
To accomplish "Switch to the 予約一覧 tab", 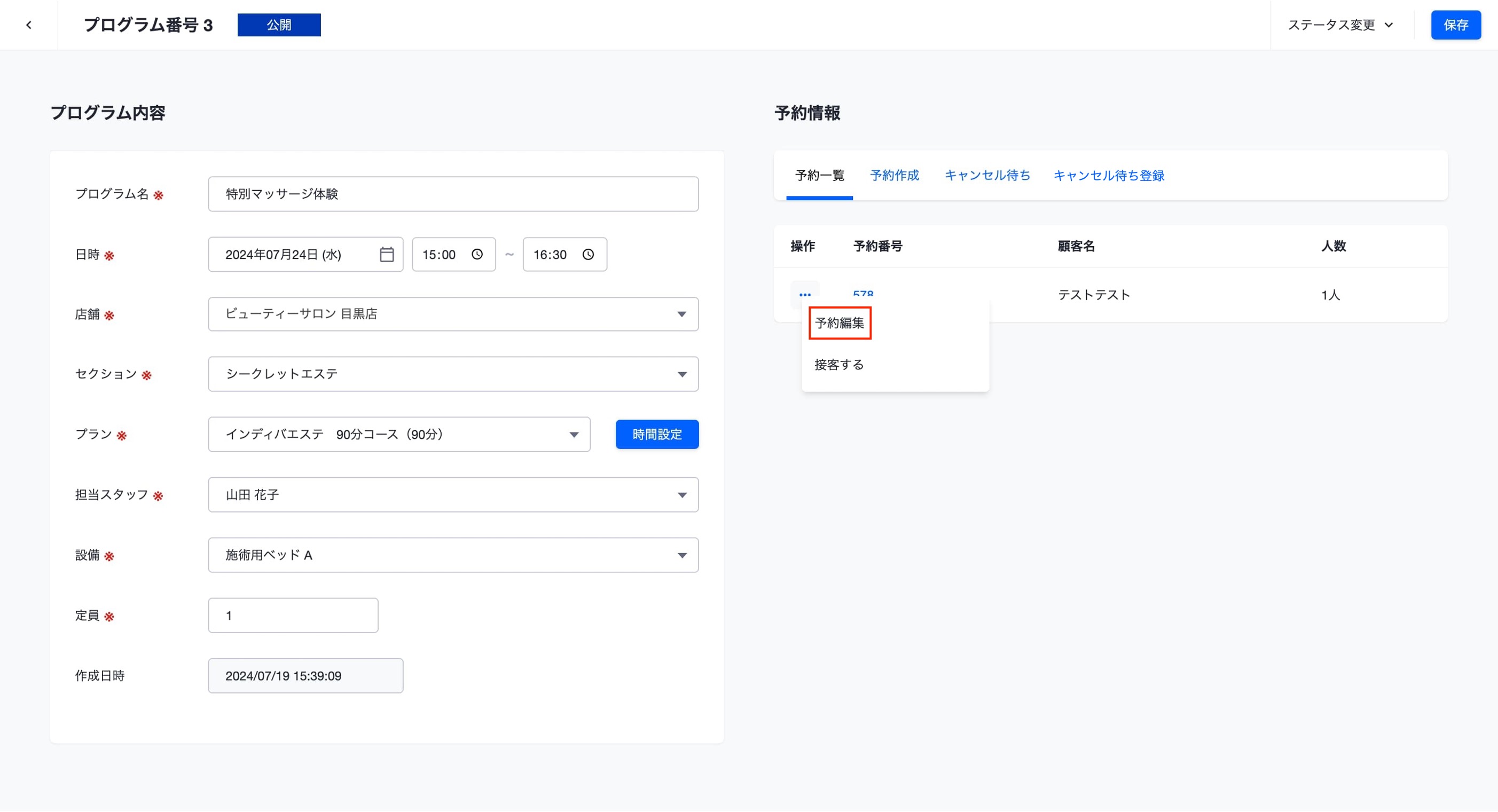I will tap(819, 176).
